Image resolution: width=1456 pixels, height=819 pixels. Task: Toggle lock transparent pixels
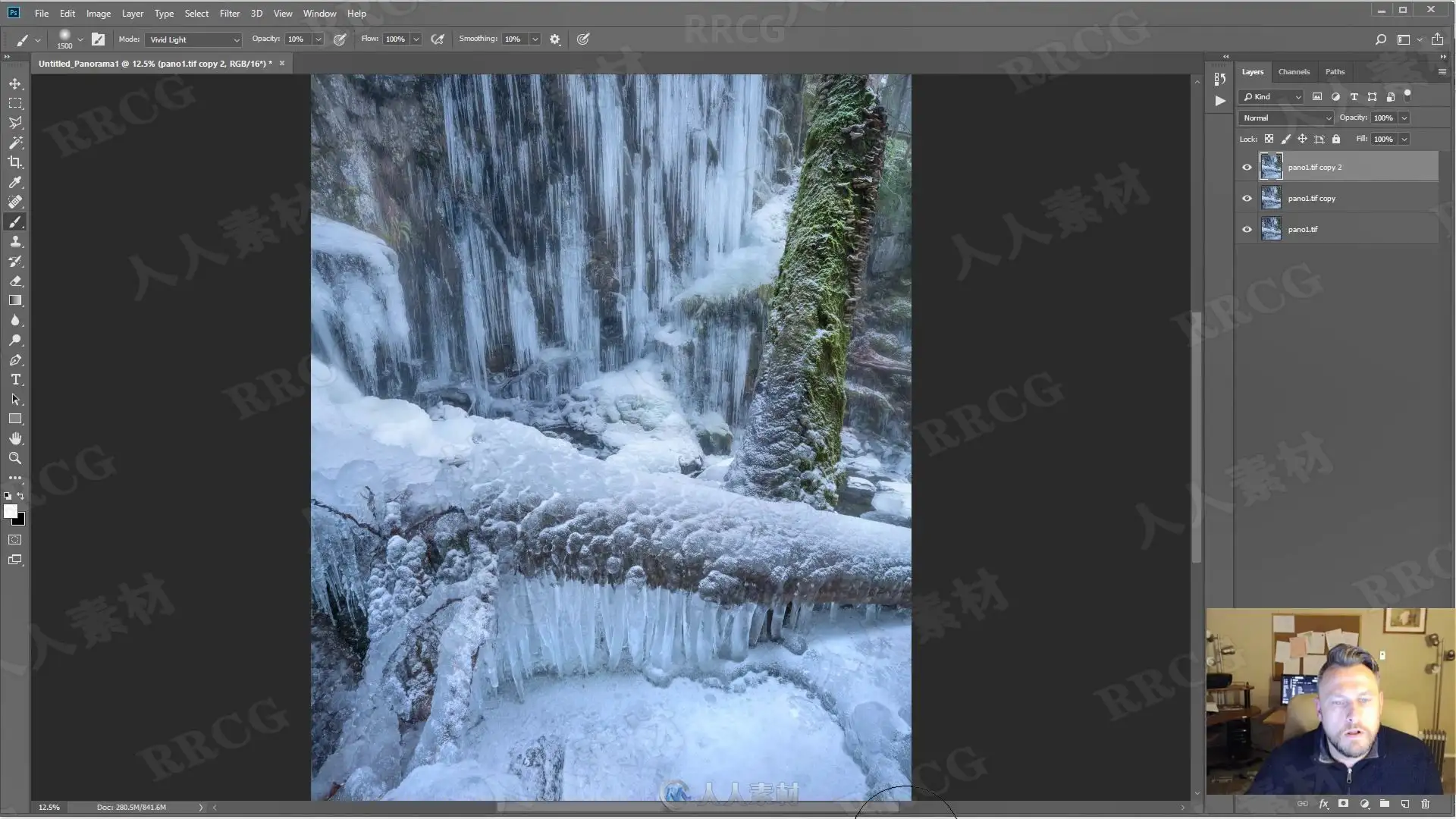point(1269,139)
